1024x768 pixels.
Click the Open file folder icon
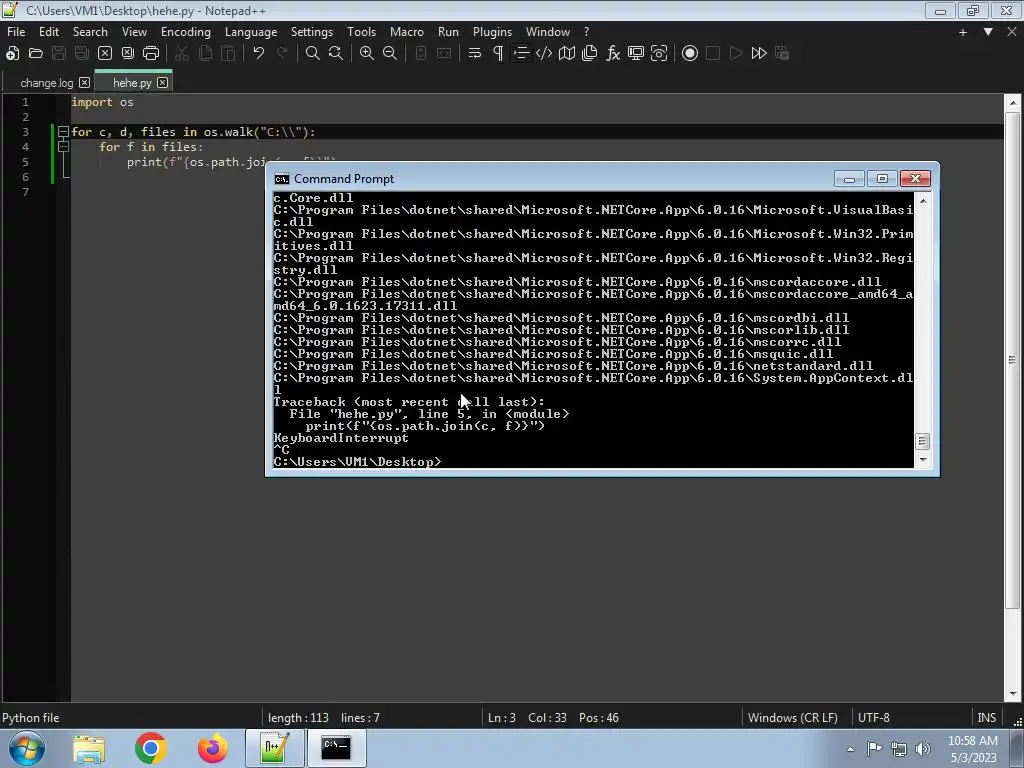(x=36, y=54)
